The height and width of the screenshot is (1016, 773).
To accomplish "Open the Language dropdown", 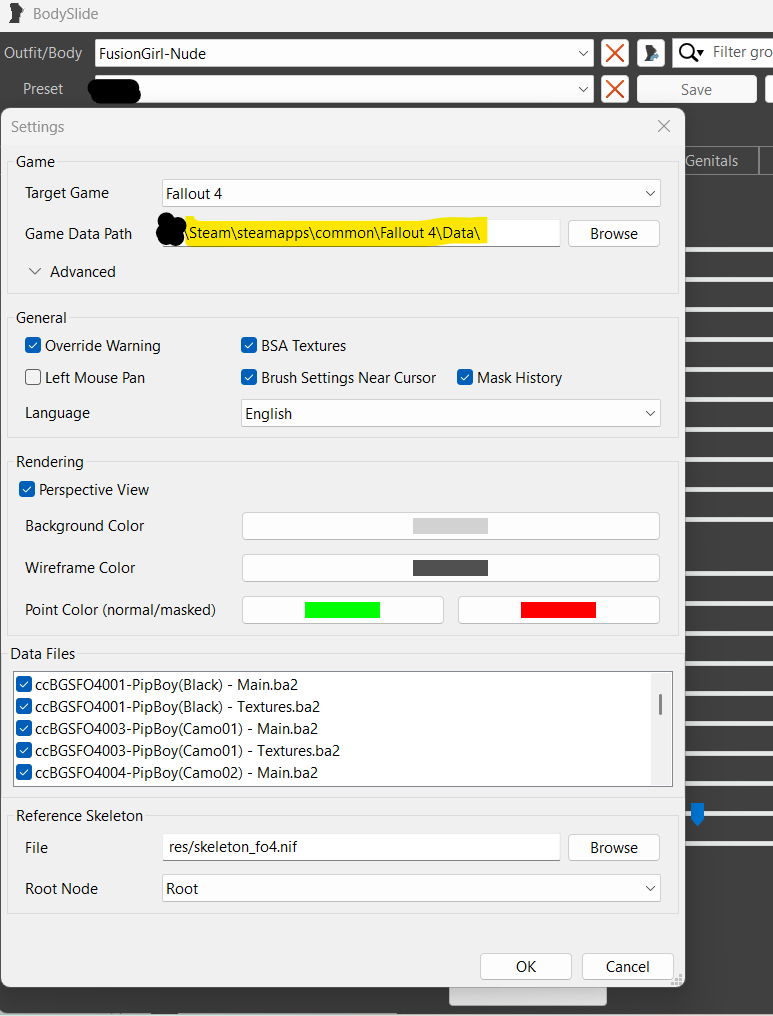I will pos(450,413).
